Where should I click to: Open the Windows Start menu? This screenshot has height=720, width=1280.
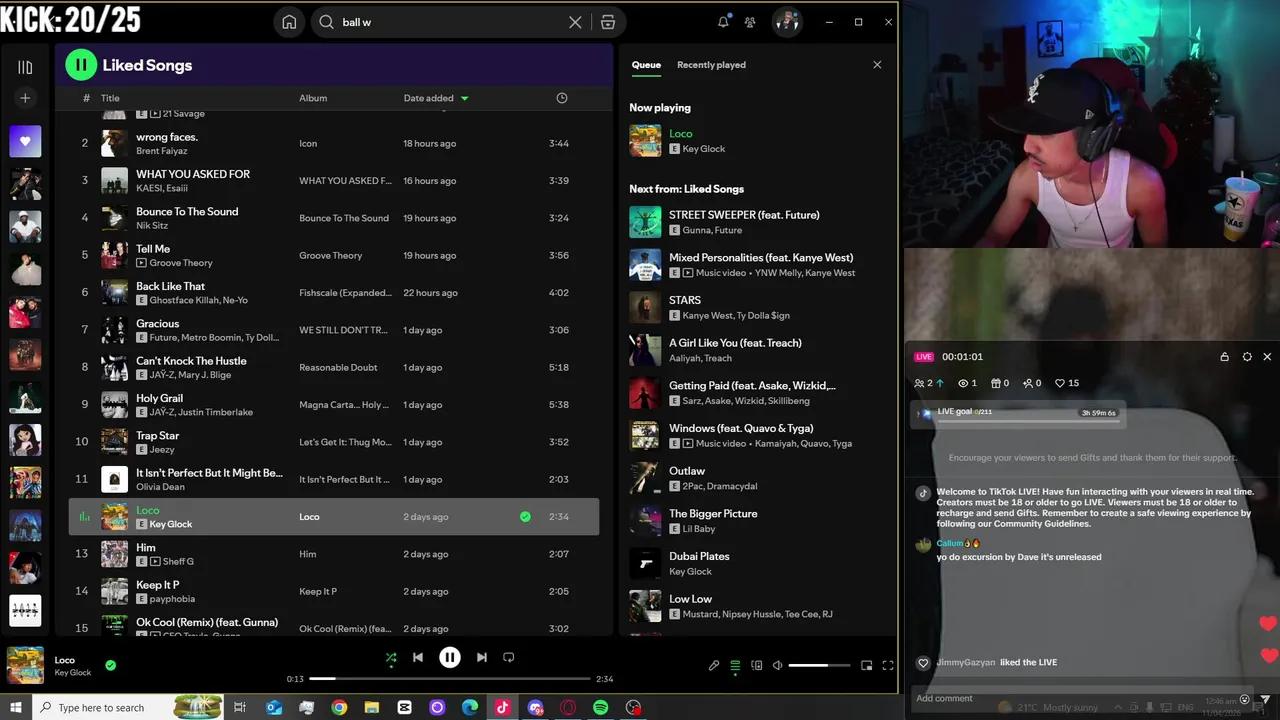click(x=16, y=707)
